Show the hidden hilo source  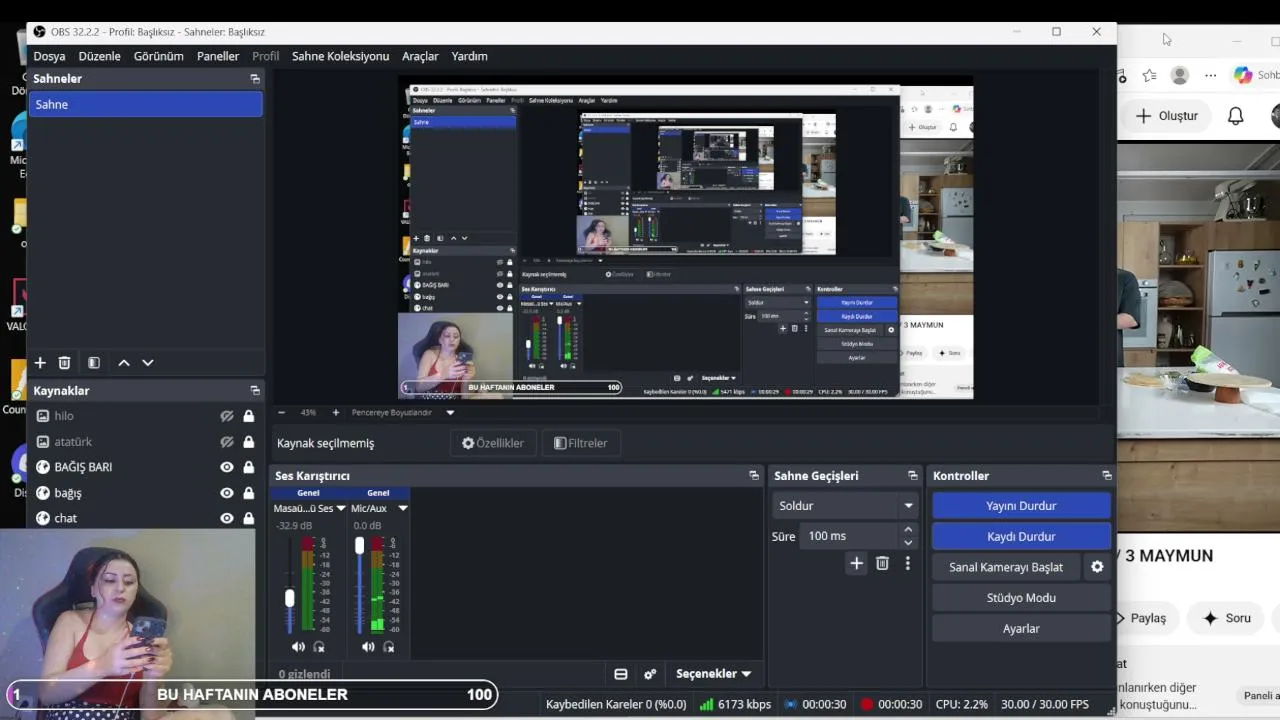[227, 416]
